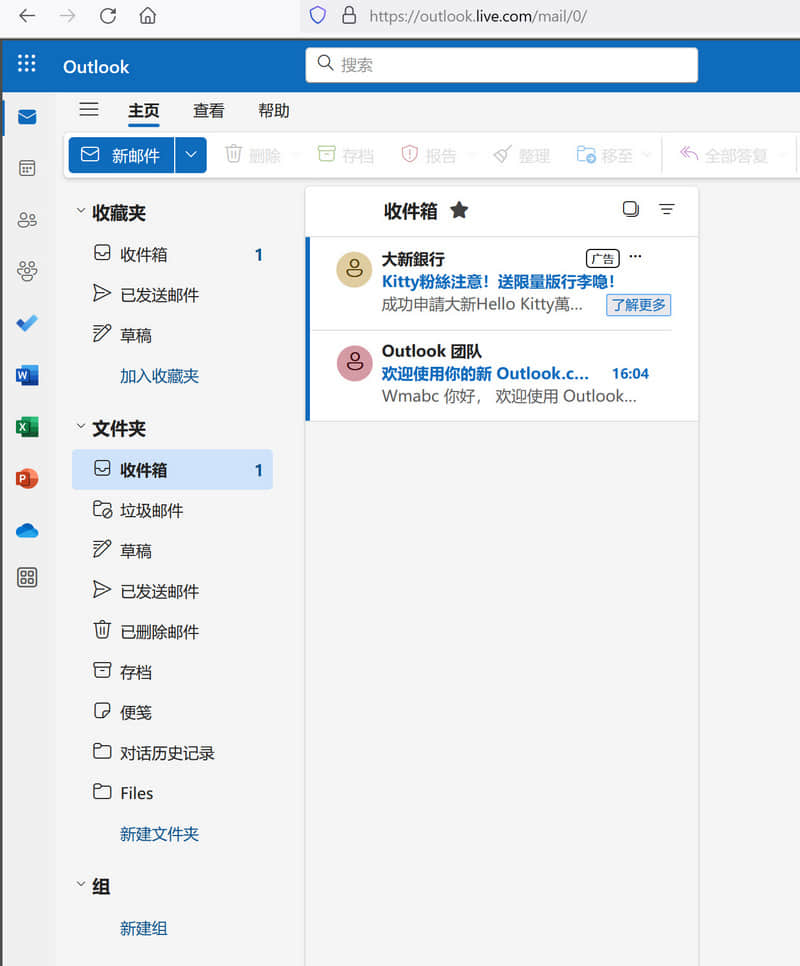Click the select messages icon in list header
This screenshot has height=966, width=800.
pyautogui.click(x=631, y=209)
